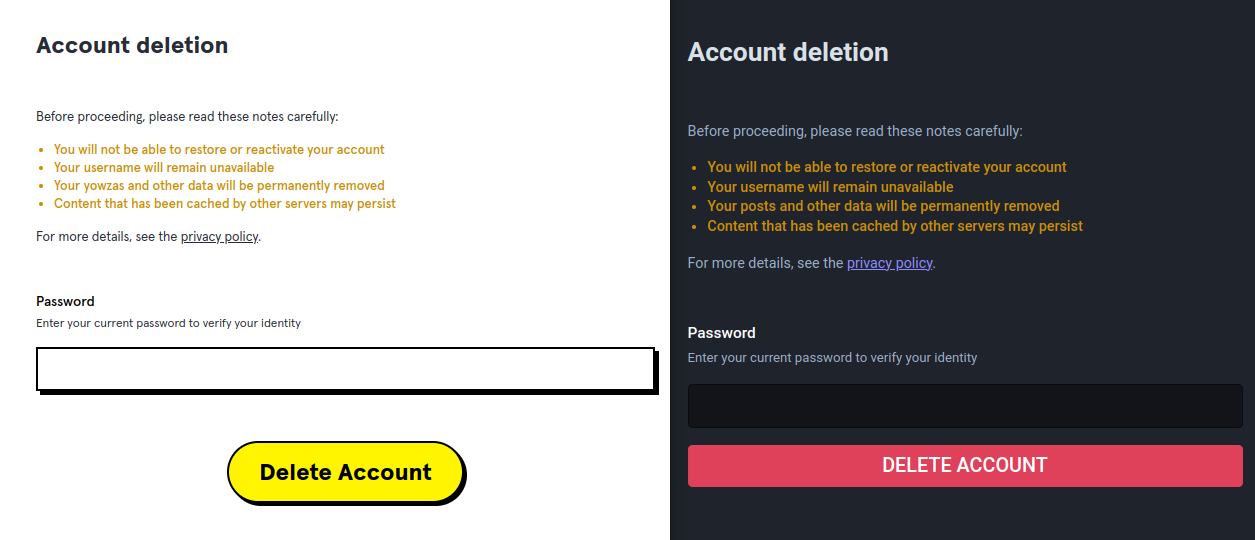This screenshot has width=1255, height=540.
Task: Click the light panel's 'cached by other servers' note
Action: click(225, 203)
